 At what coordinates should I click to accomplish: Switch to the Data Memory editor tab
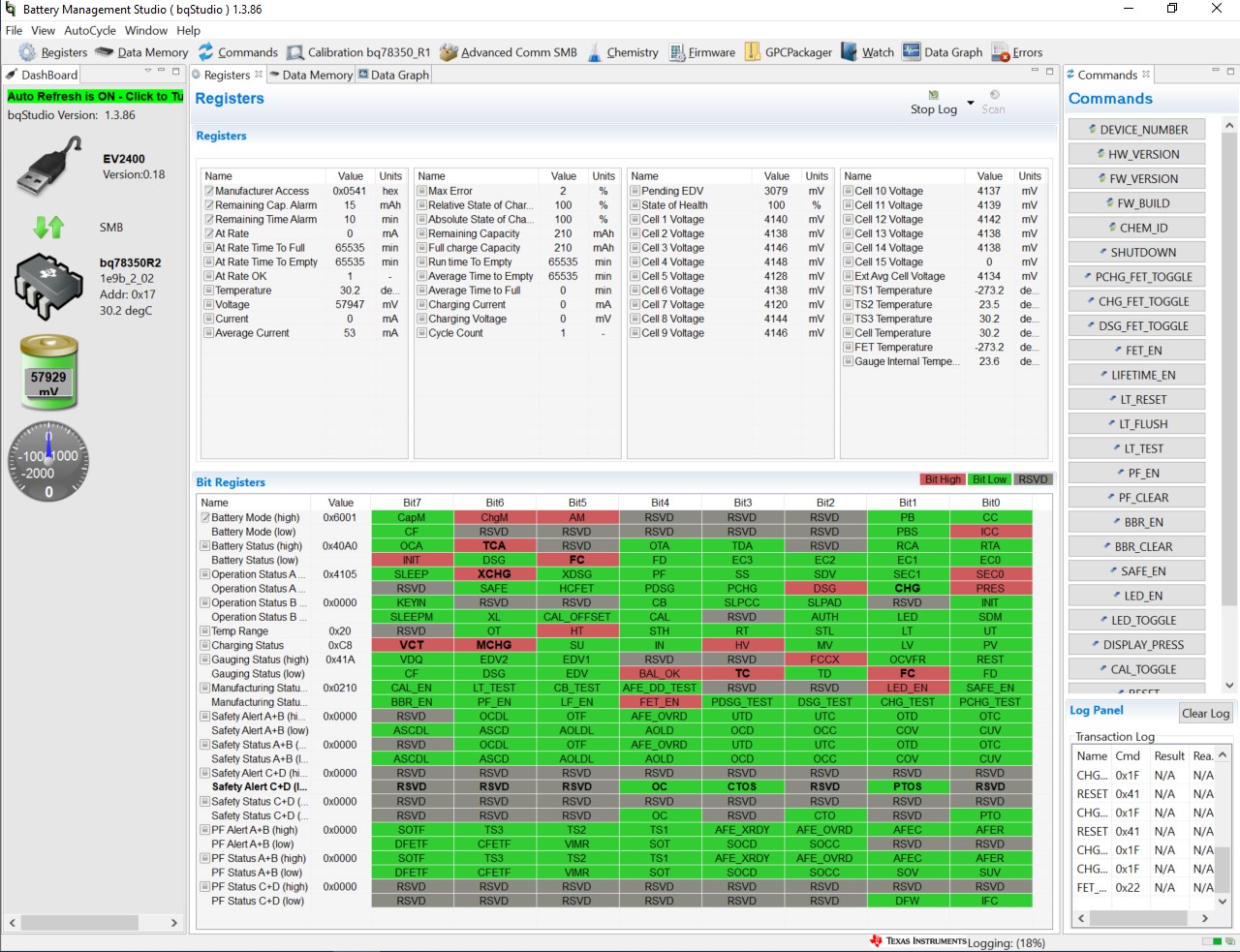pos(311,75)
